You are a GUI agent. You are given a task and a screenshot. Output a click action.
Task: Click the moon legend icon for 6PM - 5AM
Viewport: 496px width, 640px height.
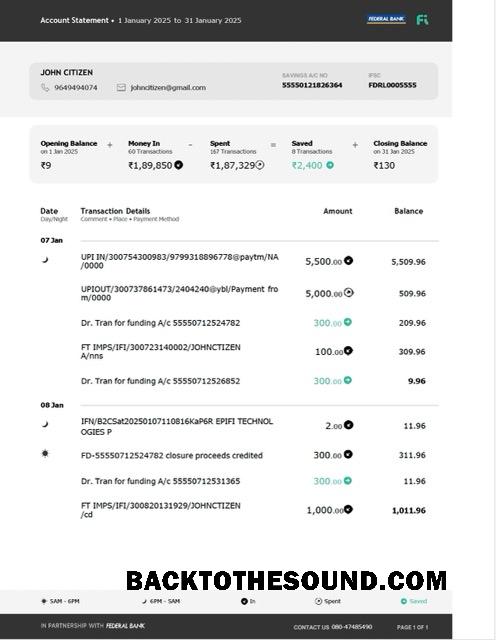pos(144,601)
